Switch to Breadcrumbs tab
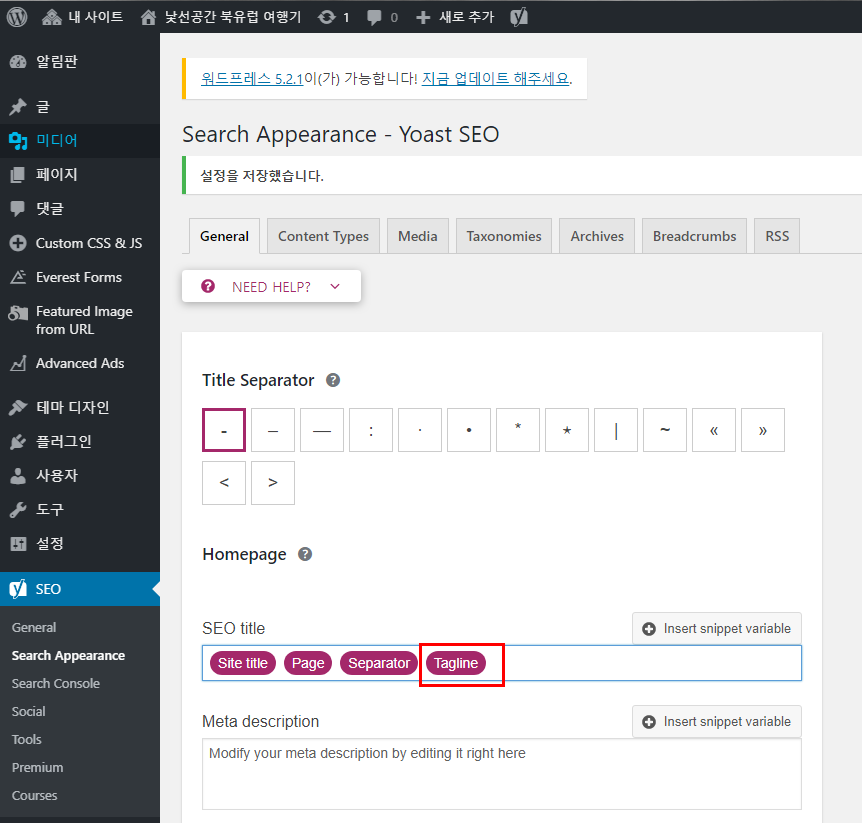Viewport: 862px width, 823px height. click(x=694, y=236)
